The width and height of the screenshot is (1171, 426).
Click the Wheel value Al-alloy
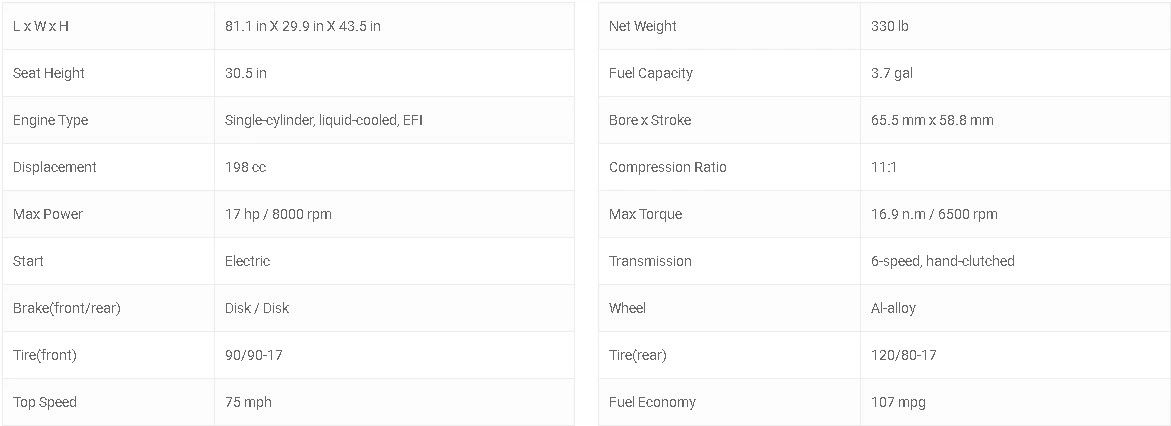[x=894, y=308]
